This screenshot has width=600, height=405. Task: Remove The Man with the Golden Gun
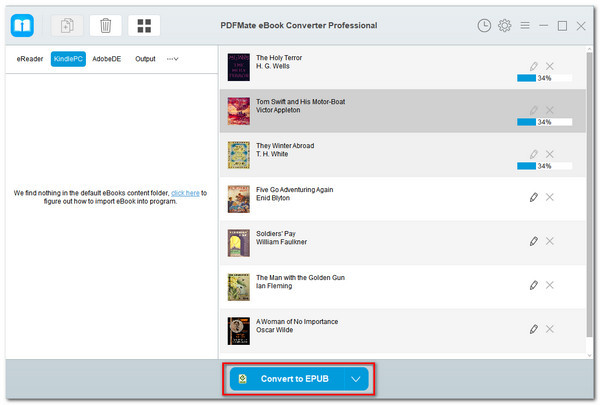tap(550, 285)
